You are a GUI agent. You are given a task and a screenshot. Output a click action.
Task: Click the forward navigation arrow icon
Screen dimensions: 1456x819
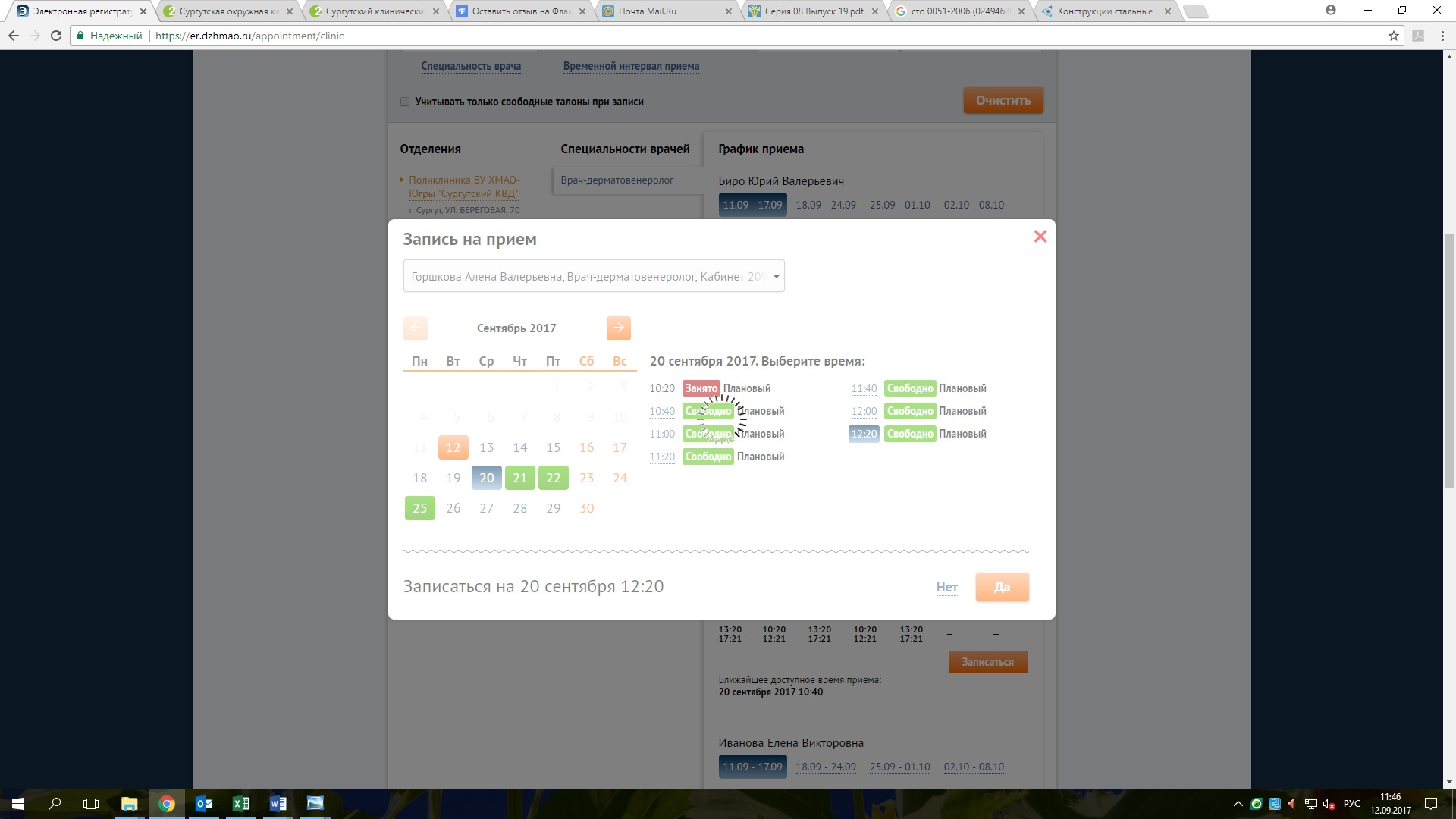coord(618,327)
